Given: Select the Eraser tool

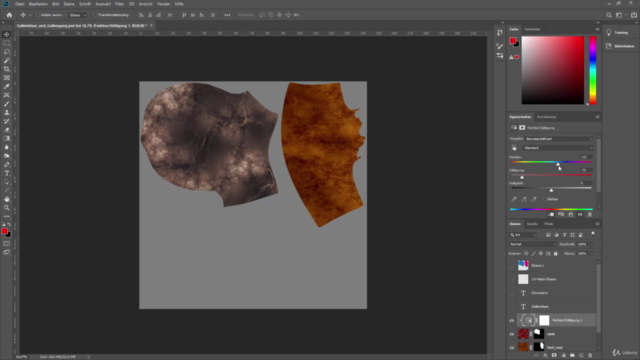Looking at the screenshot, I should point(7,130).
